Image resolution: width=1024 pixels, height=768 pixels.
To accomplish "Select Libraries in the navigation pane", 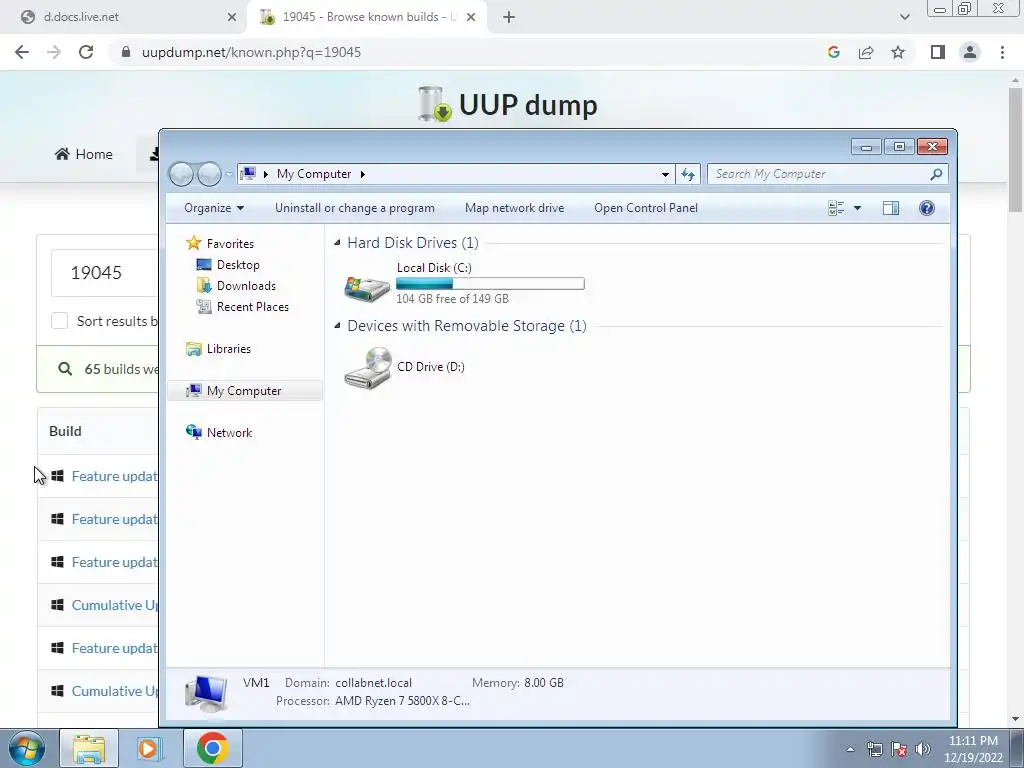I will click(229, 349).
